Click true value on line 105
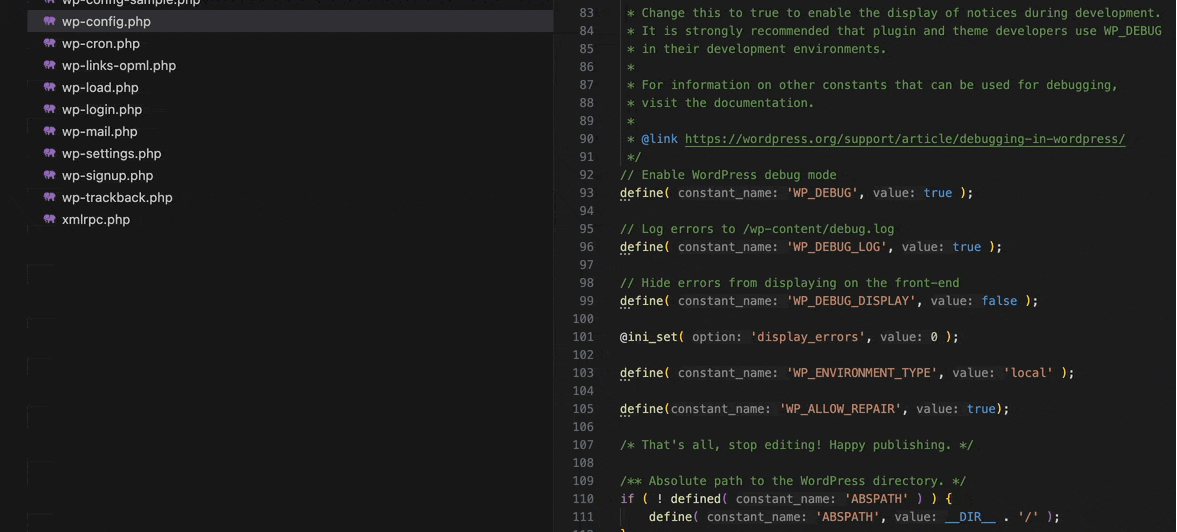The height and width of the screenshot is (532, 1177). 981,409
